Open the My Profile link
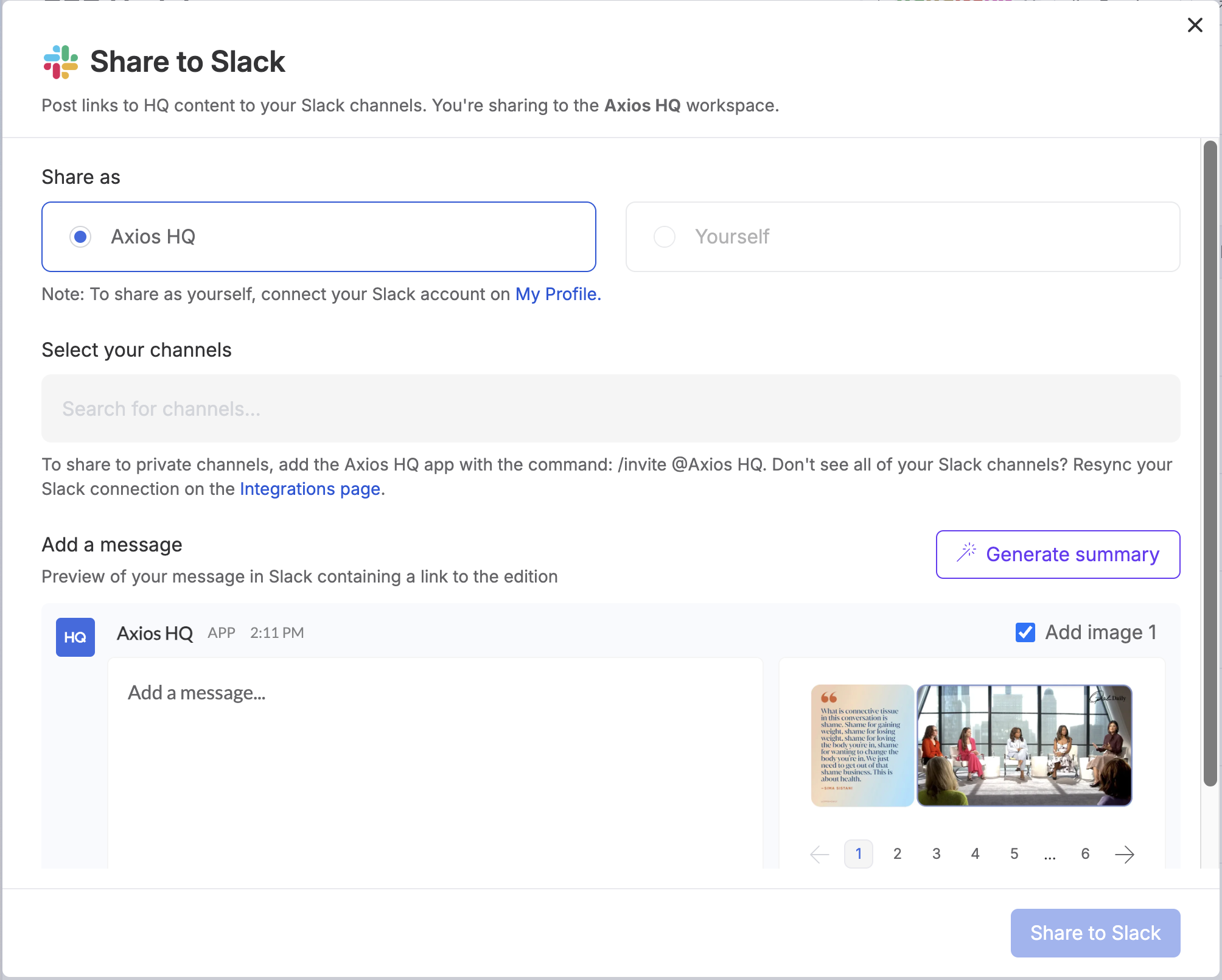Screen dimensions: 1222x980 tap(558, 294)
